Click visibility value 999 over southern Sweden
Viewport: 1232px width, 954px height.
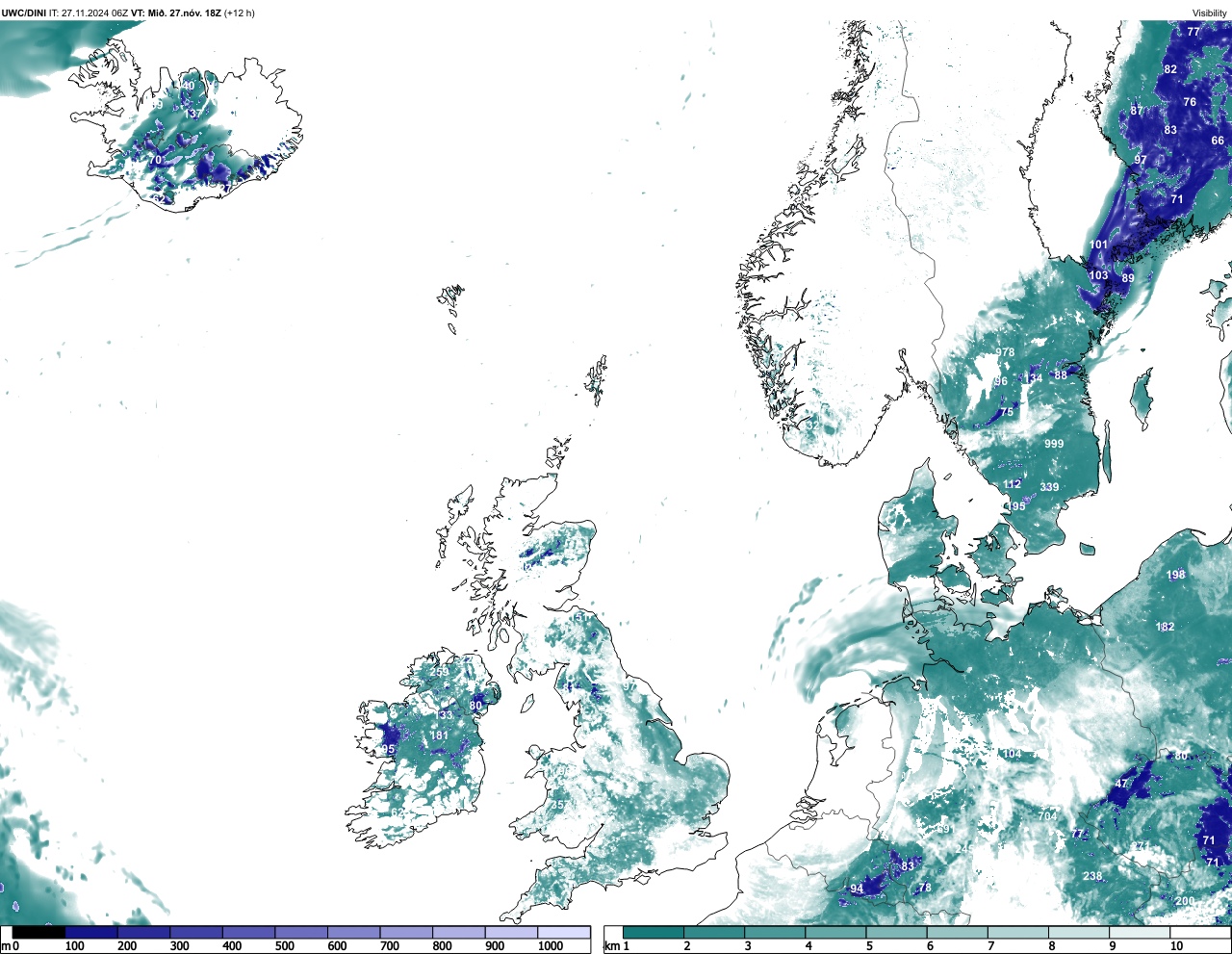(x=1054, y=444)
